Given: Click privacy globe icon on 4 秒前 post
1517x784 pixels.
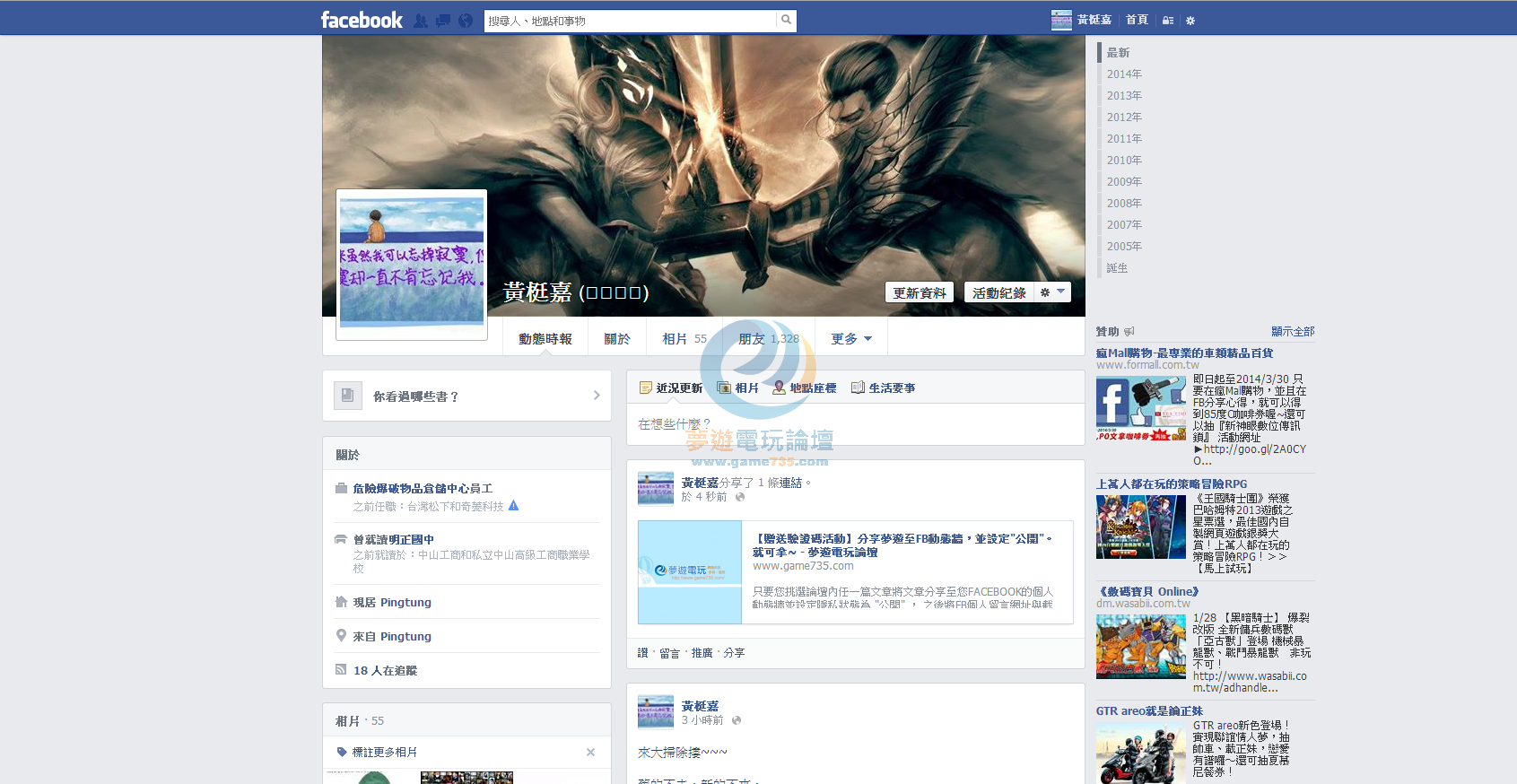Looking at the screenshot, I should [740, 497].
